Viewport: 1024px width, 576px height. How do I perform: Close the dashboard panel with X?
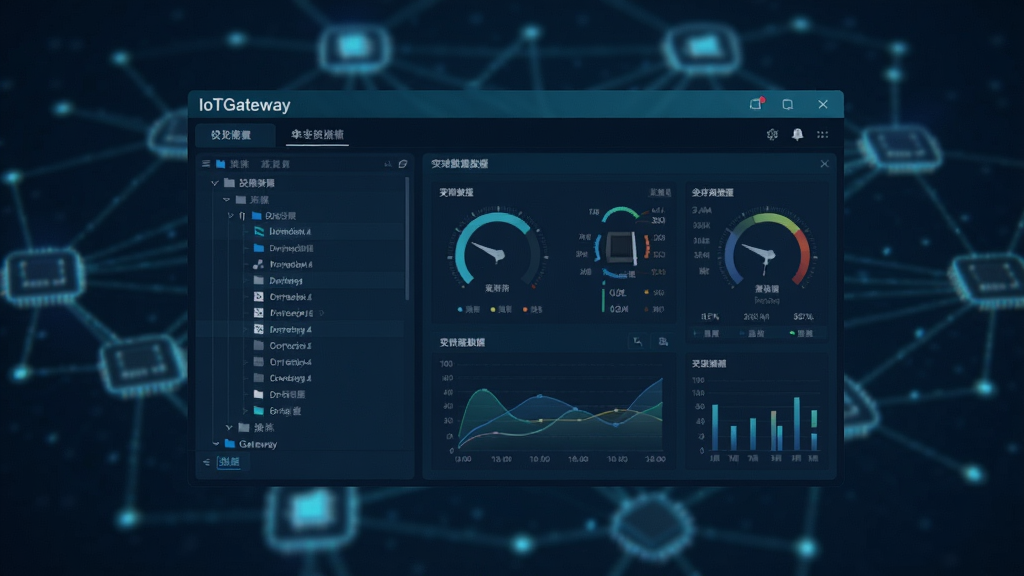click(824, 163)
